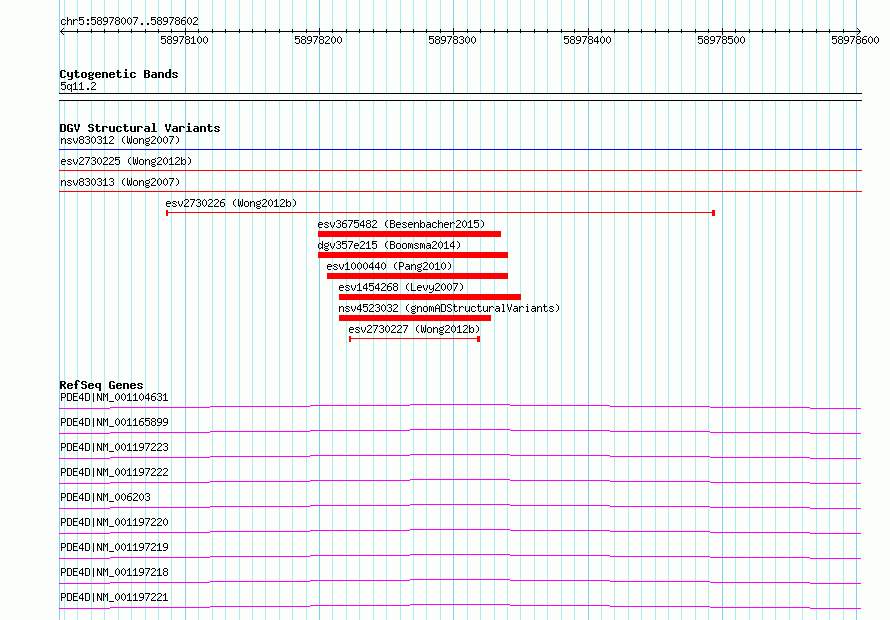Open variant nsv4523032 (gnomADStructuralVariants) label
The height and width of the screenshot is (620, 890).
pos(449,308)
